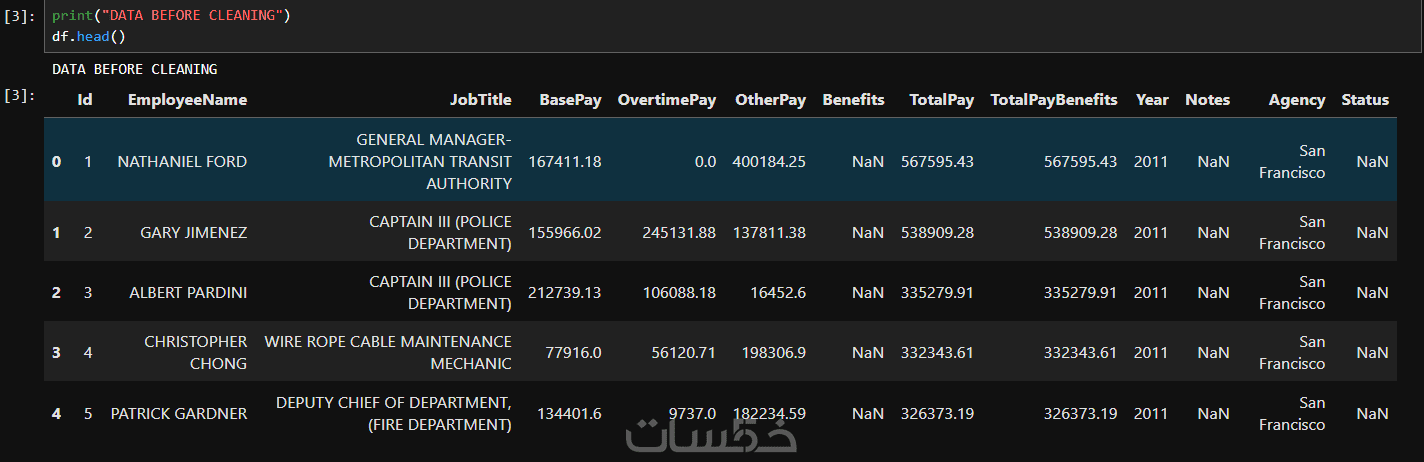Select the NATHANIEL FORD name cell
This screenshot has height=462, width=1424.
coord(182,162)
